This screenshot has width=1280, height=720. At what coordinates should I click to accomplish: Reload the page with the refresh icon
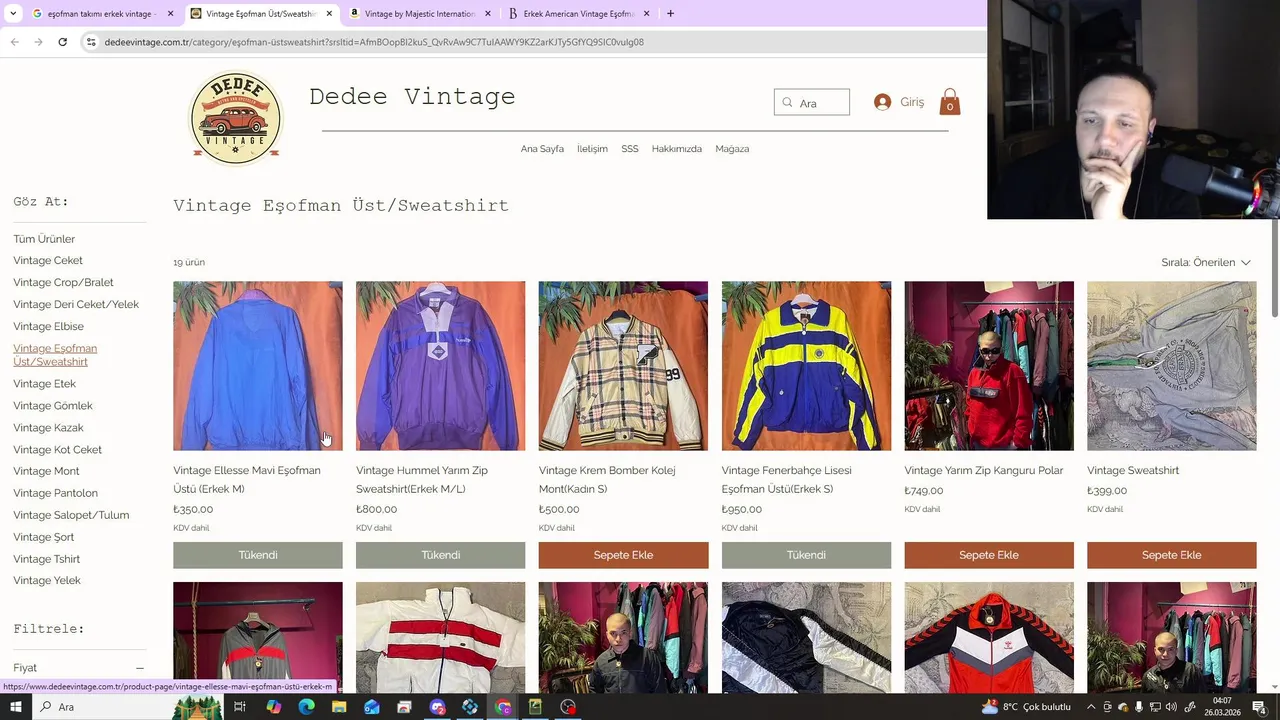62,42
